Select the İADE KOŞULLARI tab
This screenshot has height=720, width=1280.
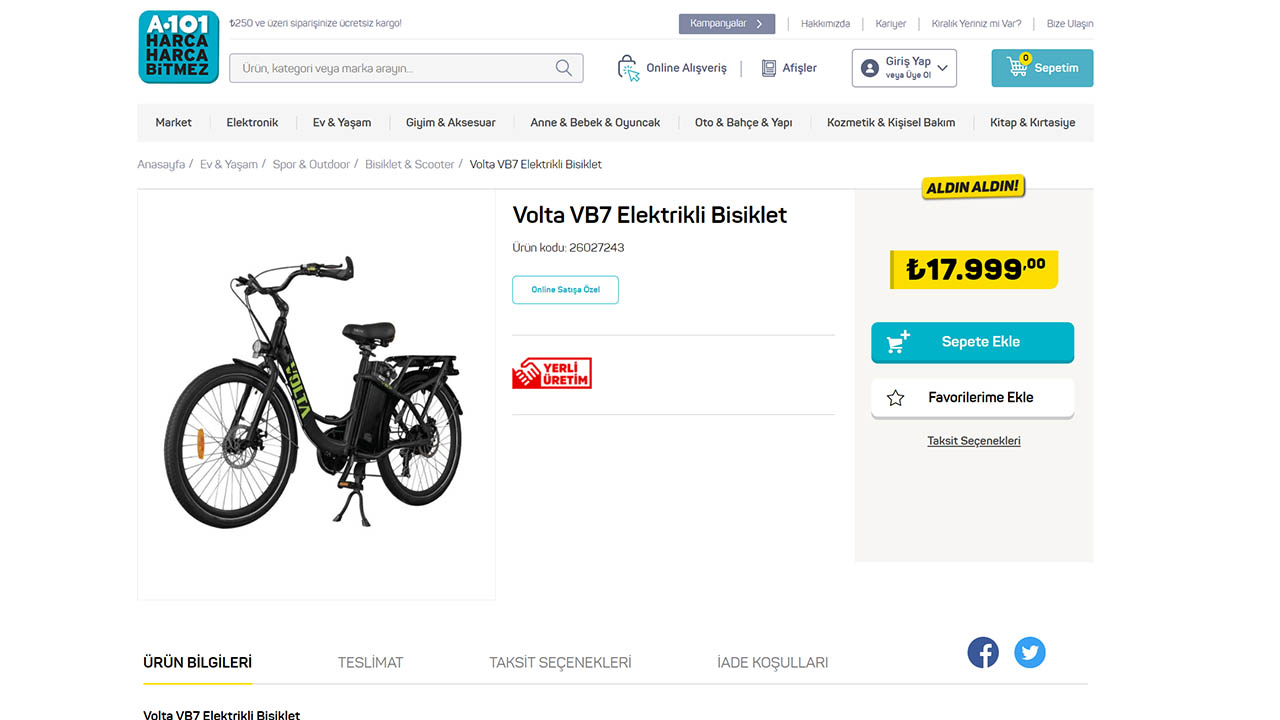[772, 662]
